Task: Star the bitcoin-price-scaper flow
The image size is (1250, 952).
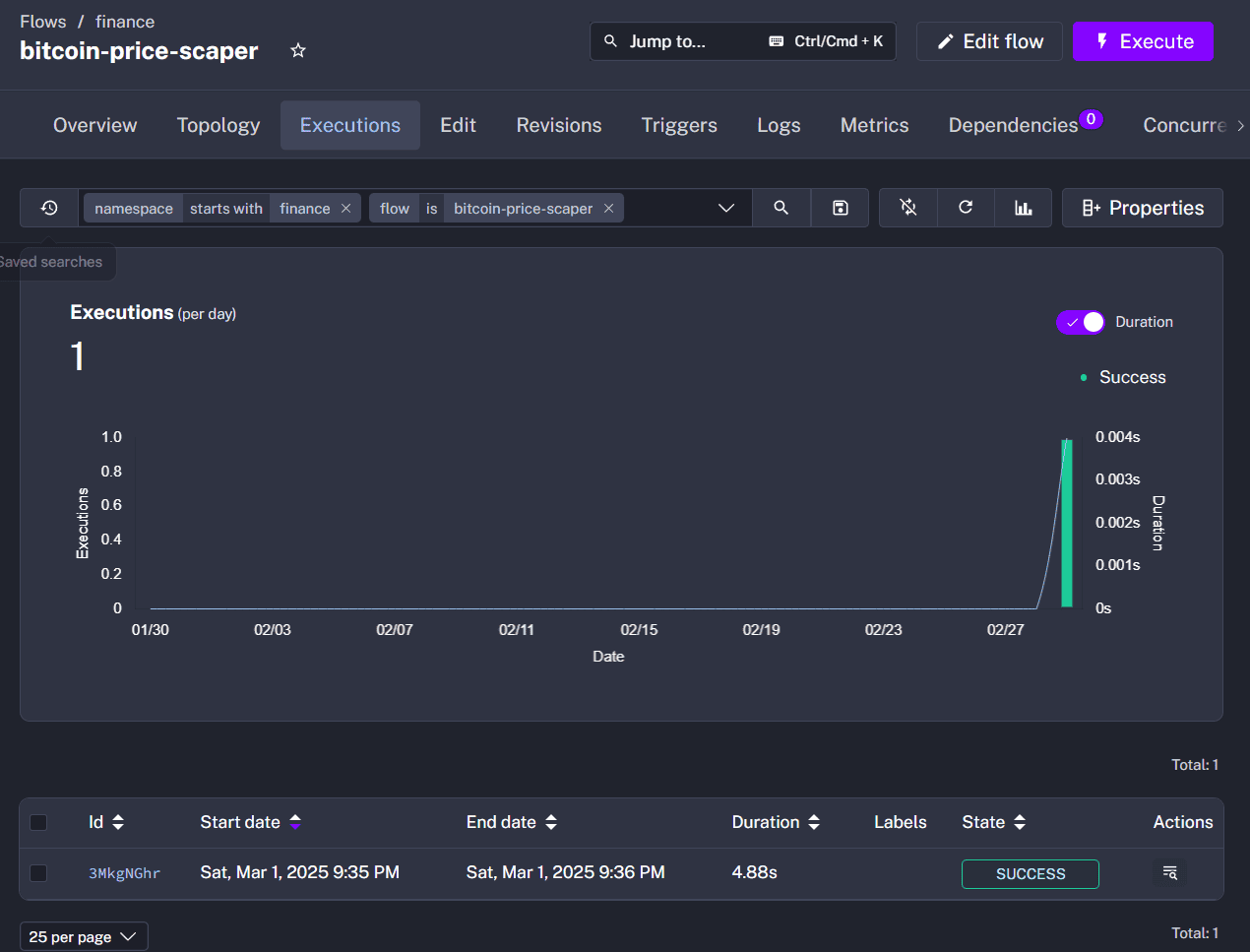Action: tap(298, 49)
